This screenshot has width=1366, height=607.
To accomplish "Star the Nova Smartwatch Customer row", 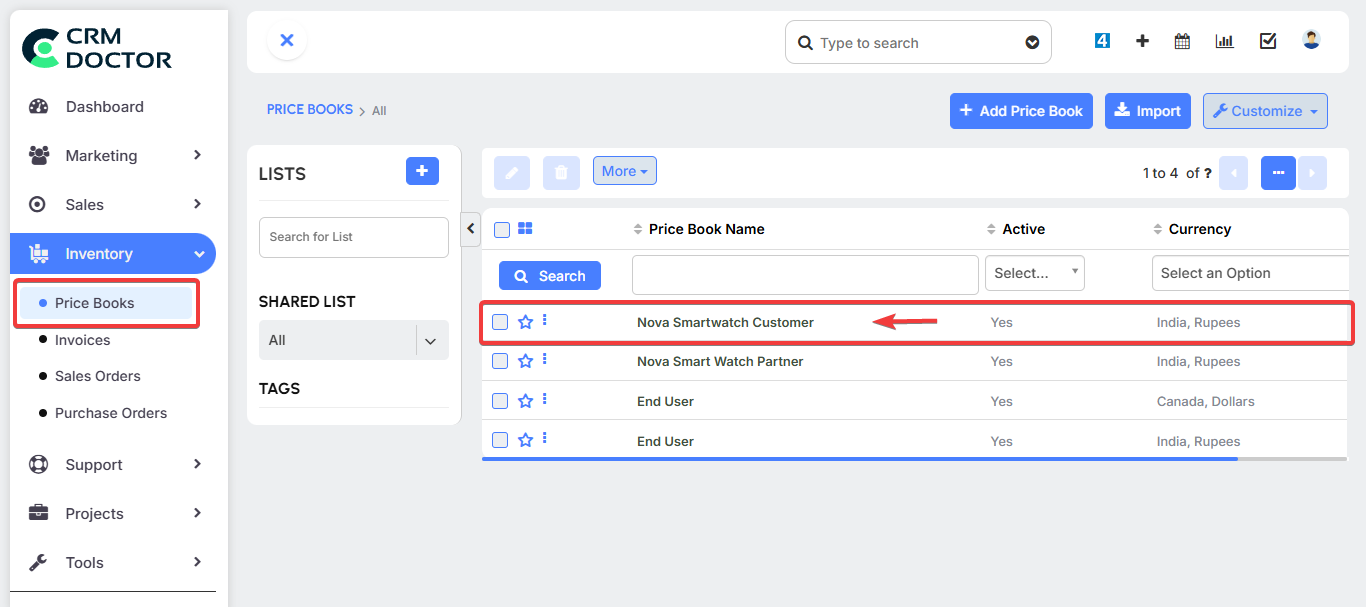I will click(525, 322).
